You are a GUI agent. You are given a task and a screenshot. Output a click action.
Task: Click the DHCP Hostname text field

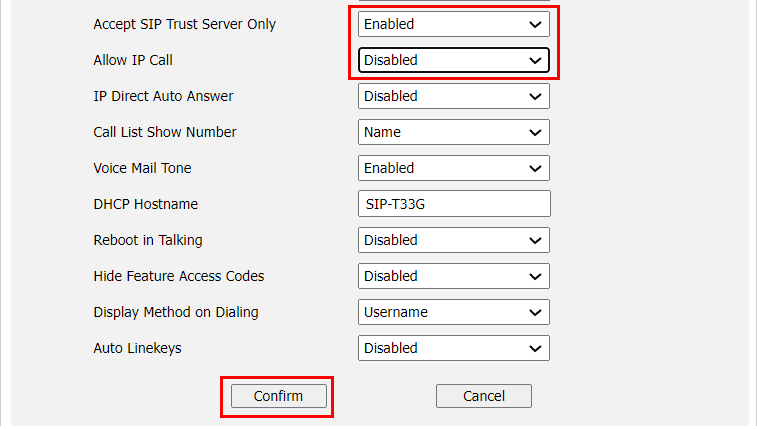pyautogui.click(x=453, y=204)
